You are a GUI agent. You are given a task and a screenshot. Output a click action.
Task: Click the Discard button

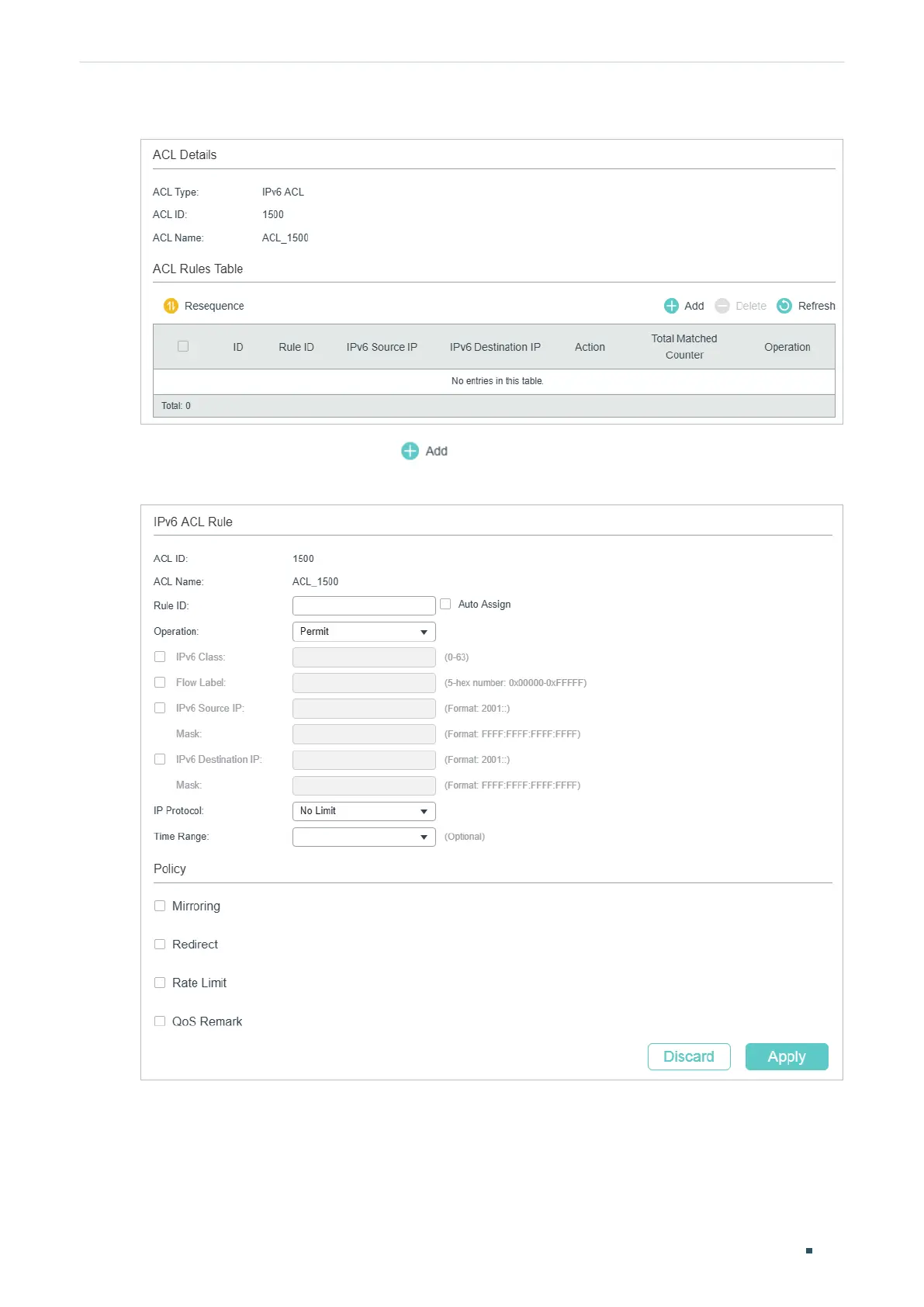pos(689,1056)
